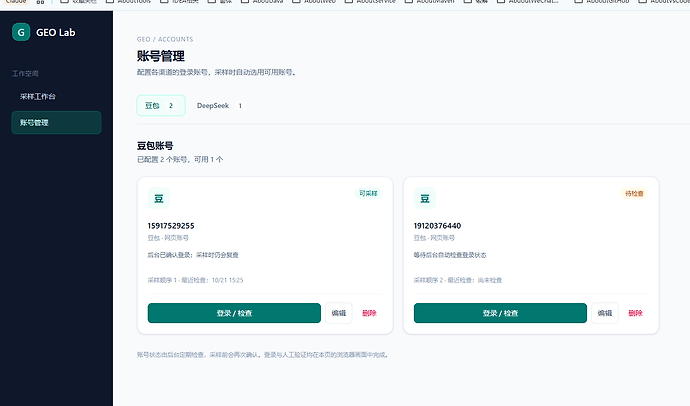
Task: Click 登录 / 检查 for account 19120376440
Action: (x=500, y=313)
